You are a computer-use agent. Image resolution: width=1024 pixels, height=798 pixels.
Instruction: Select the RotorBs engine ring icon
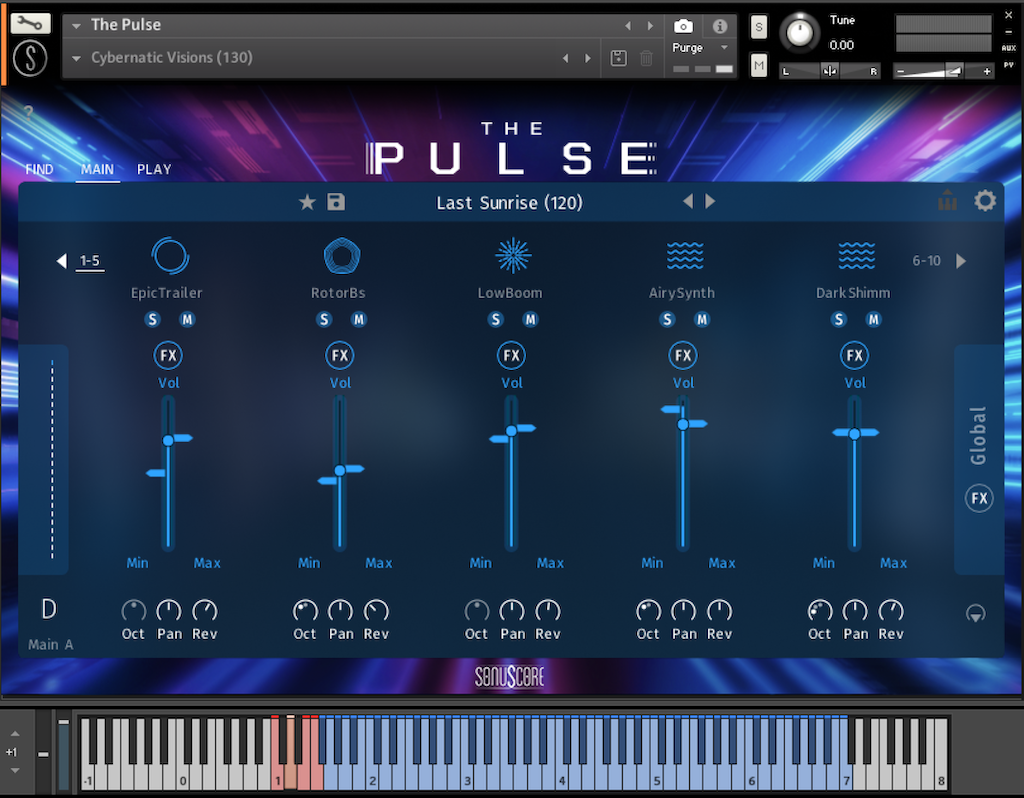click(x=342, y=255)
